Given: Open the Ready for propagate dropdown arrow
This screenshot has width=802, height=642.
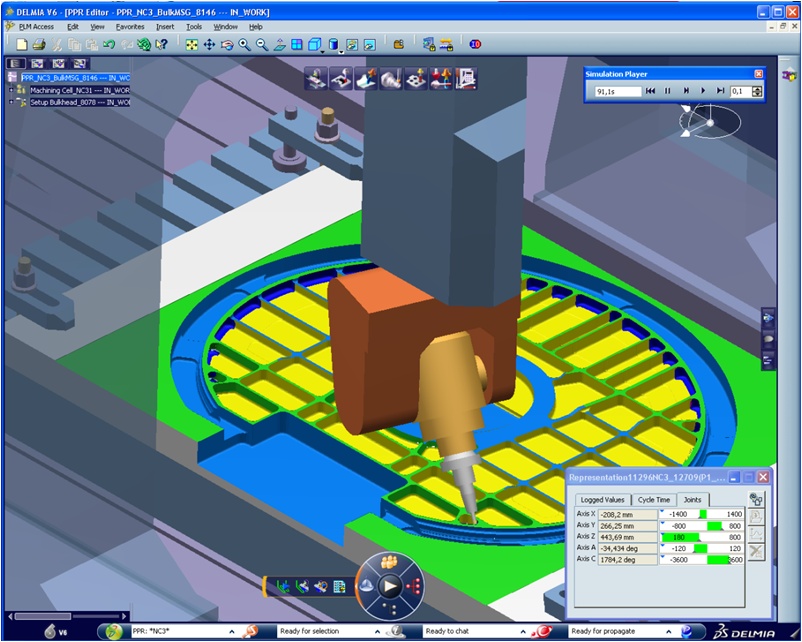Looking at the screenshot, I should coord(669,632).
